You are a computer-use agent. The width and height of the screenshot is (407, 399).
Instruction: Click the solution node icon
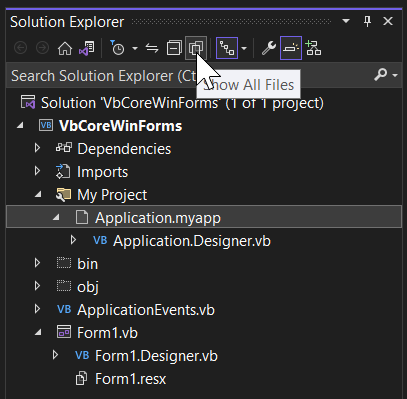click(x=28, y=102)
